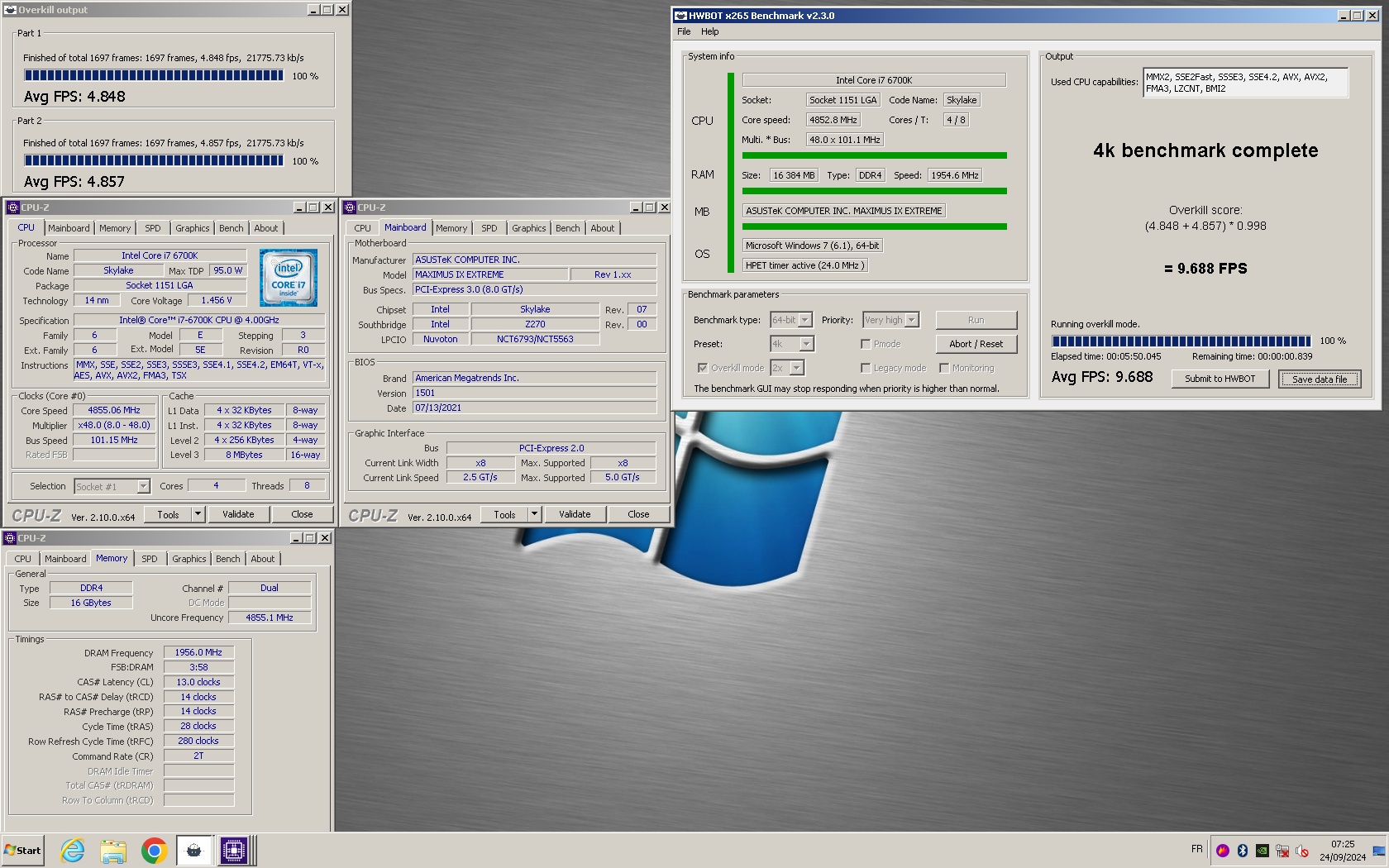1389x868 pixels.
Task: Switch to CPU-Z purple chip taskbar icon
Action: point(234,850)
